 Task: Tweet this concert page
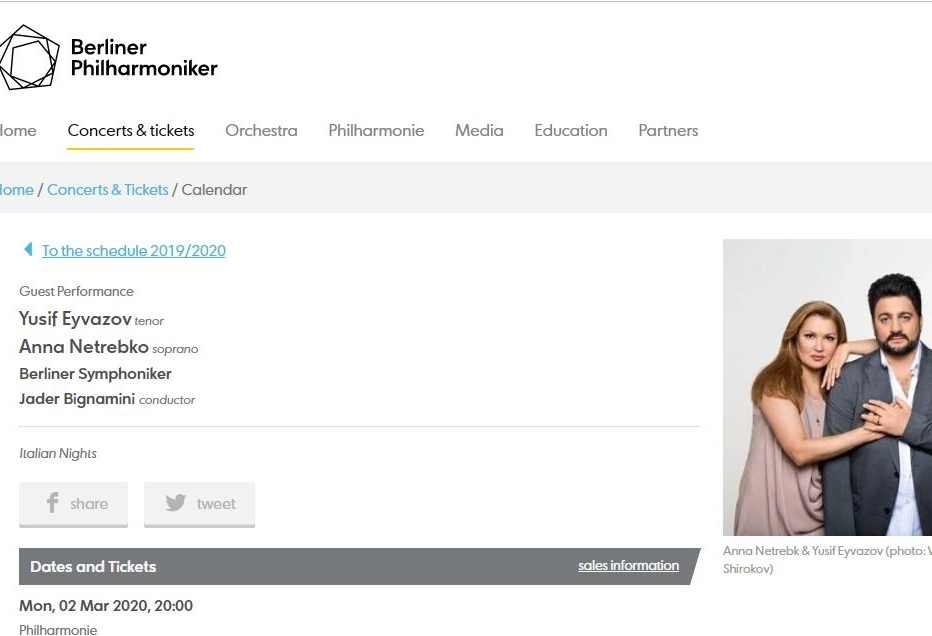[199, 504]
